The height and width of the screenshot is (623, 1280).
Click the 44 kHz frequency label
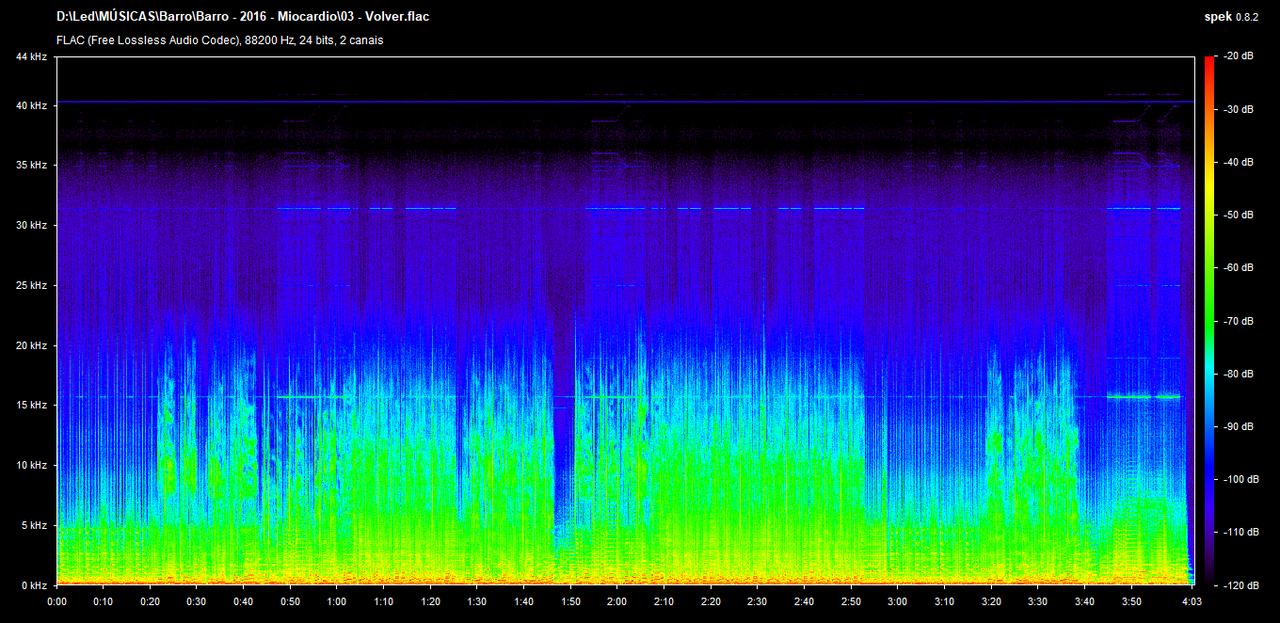[30, 57]
